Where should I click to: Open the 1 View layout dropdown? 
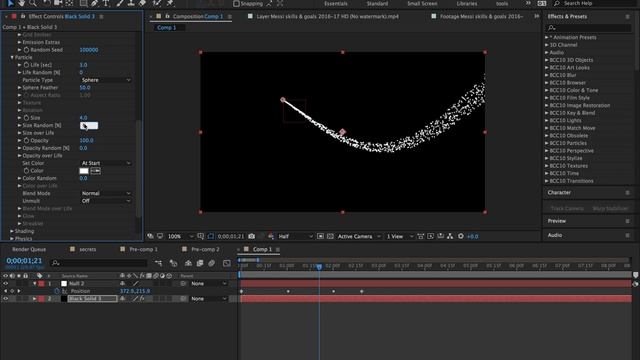pyautogui.click(x=400, y=236)
